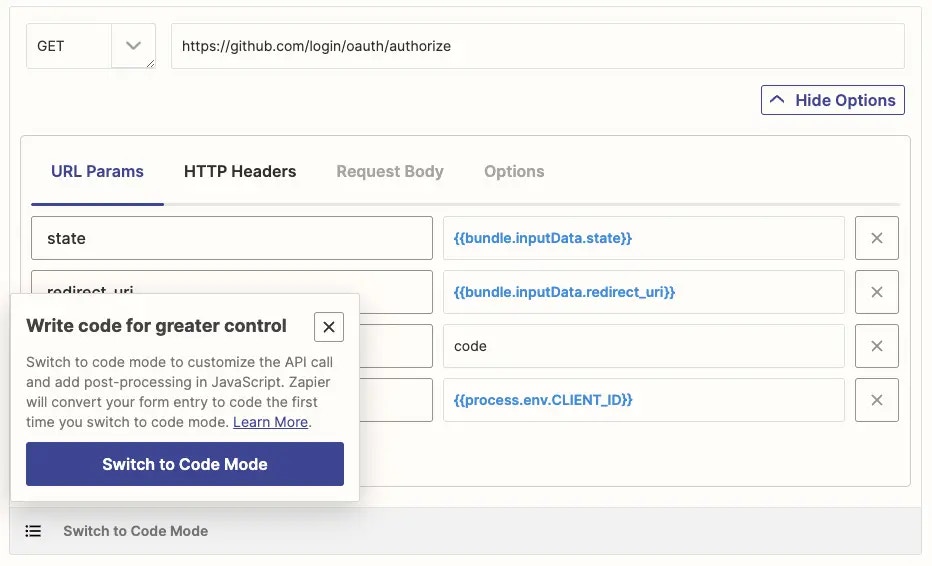Collapse options with Hide Options button
Image resolution: width=932 pixels, height=566 pixels.
tap(833, 100)
